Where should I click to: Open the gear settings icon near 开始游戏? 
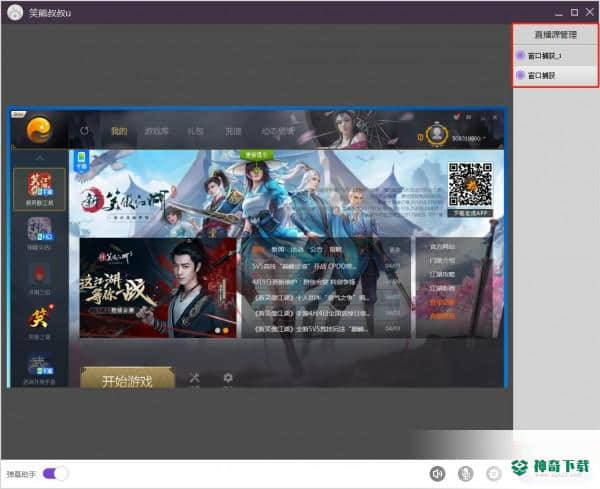(228, 378)
